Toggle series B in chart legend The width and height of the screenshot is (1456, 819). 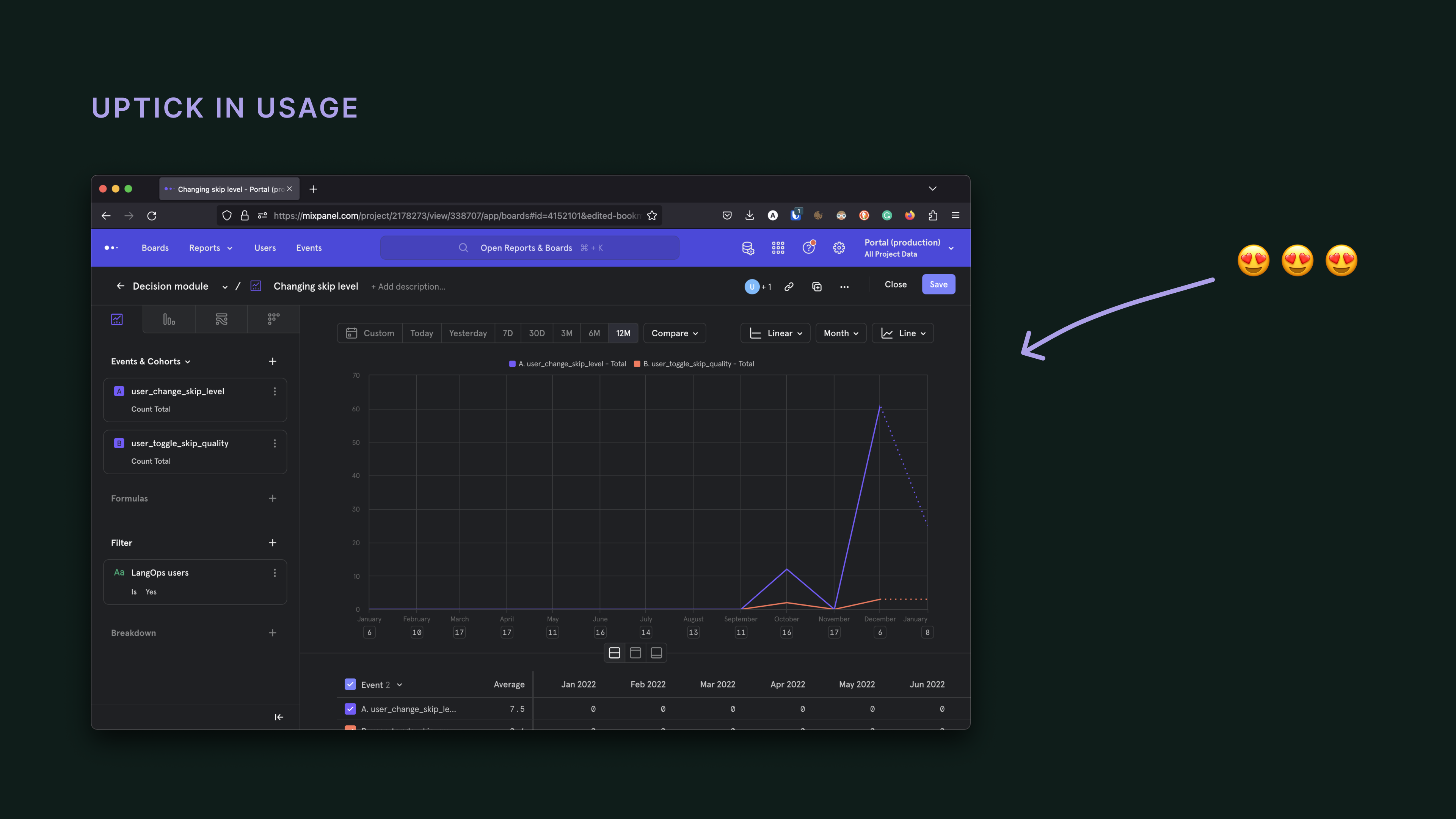(694, 364)
